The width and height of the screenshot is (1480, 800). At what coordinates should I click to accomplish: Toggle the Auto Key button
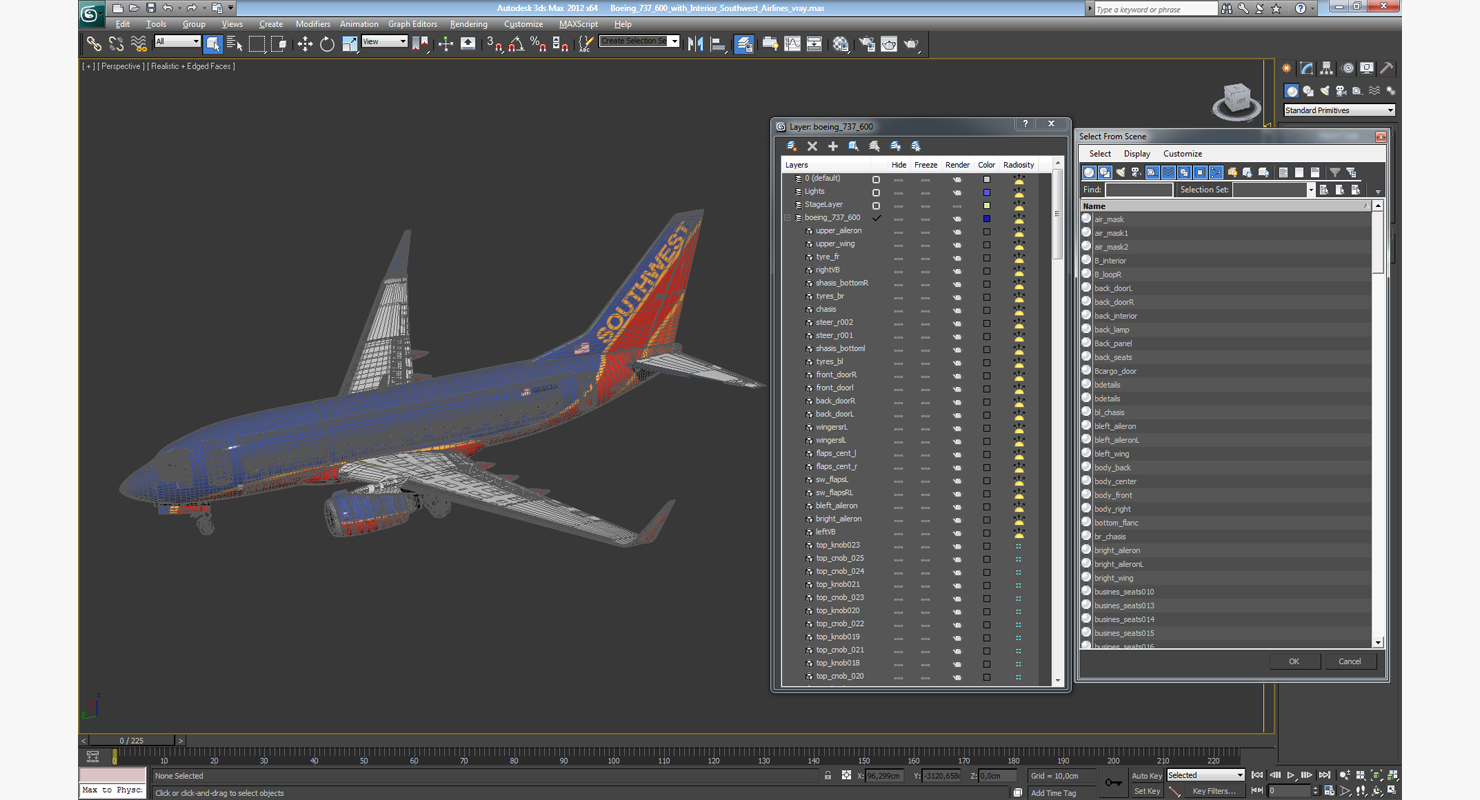(1146, 775)
